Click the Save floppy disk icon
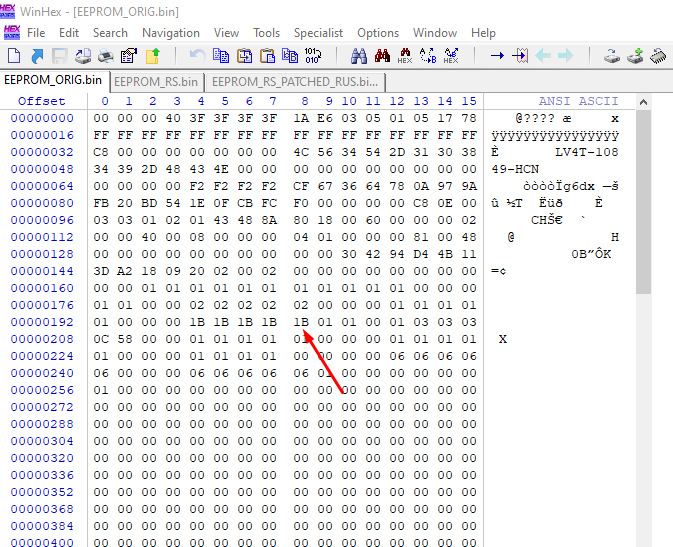Image resolution: width=673 pixels, height=547 pixels. pyautogui.click(x=60, y=56)
